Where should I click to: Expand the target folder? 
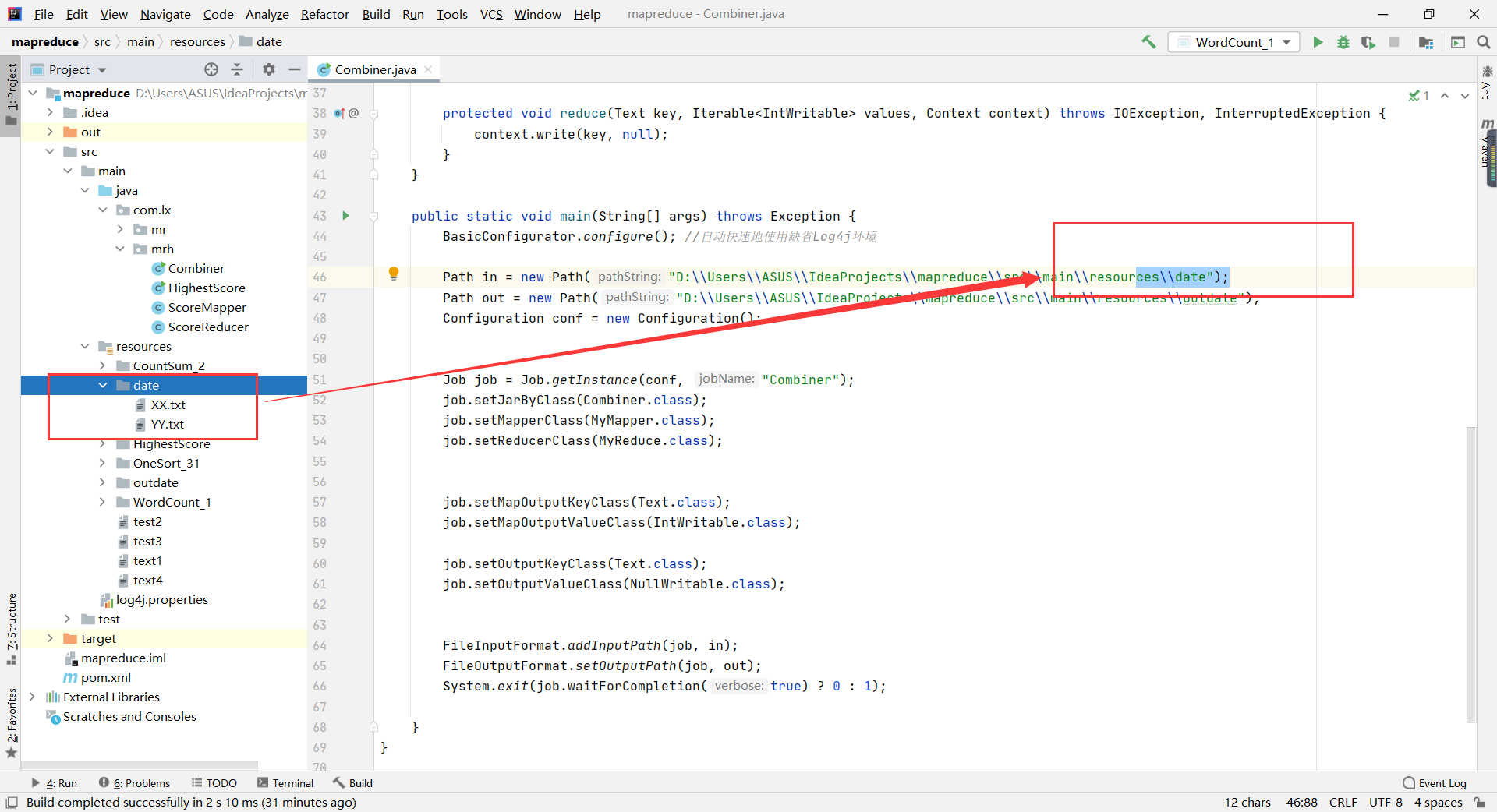pyautogui.click(x=51, y=638)
